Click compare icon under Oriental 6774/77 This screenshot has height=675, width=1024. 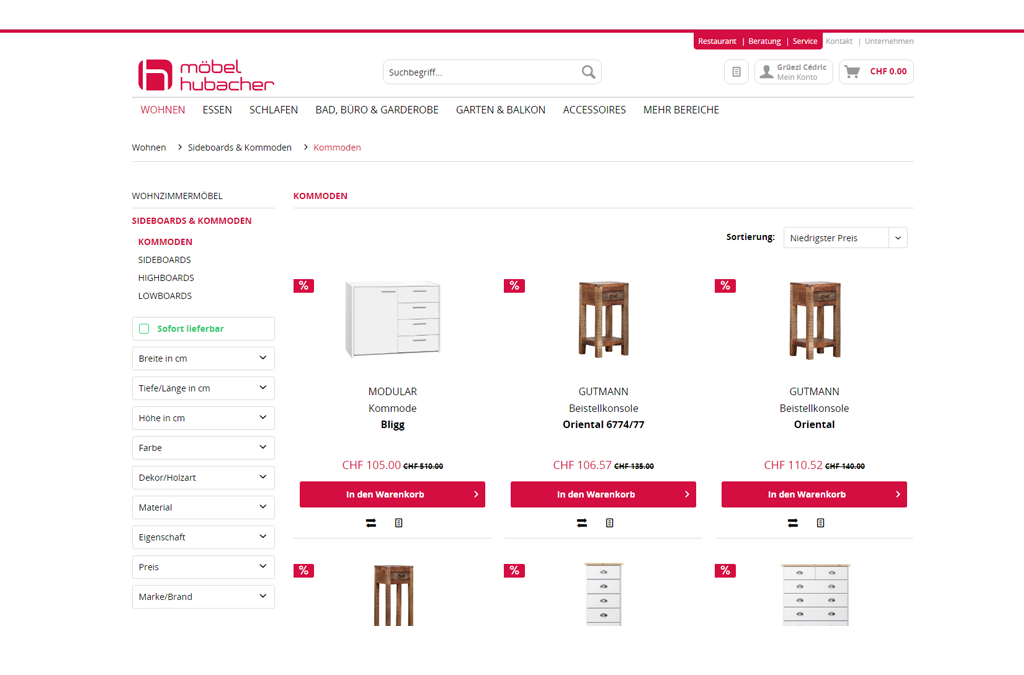(x=582, y=523)
